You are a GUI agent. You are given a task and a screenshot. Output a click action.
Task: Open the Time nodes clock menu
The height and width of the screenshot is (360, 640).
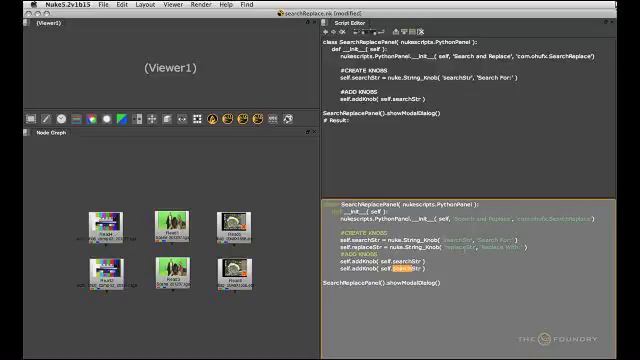[61, 119]
